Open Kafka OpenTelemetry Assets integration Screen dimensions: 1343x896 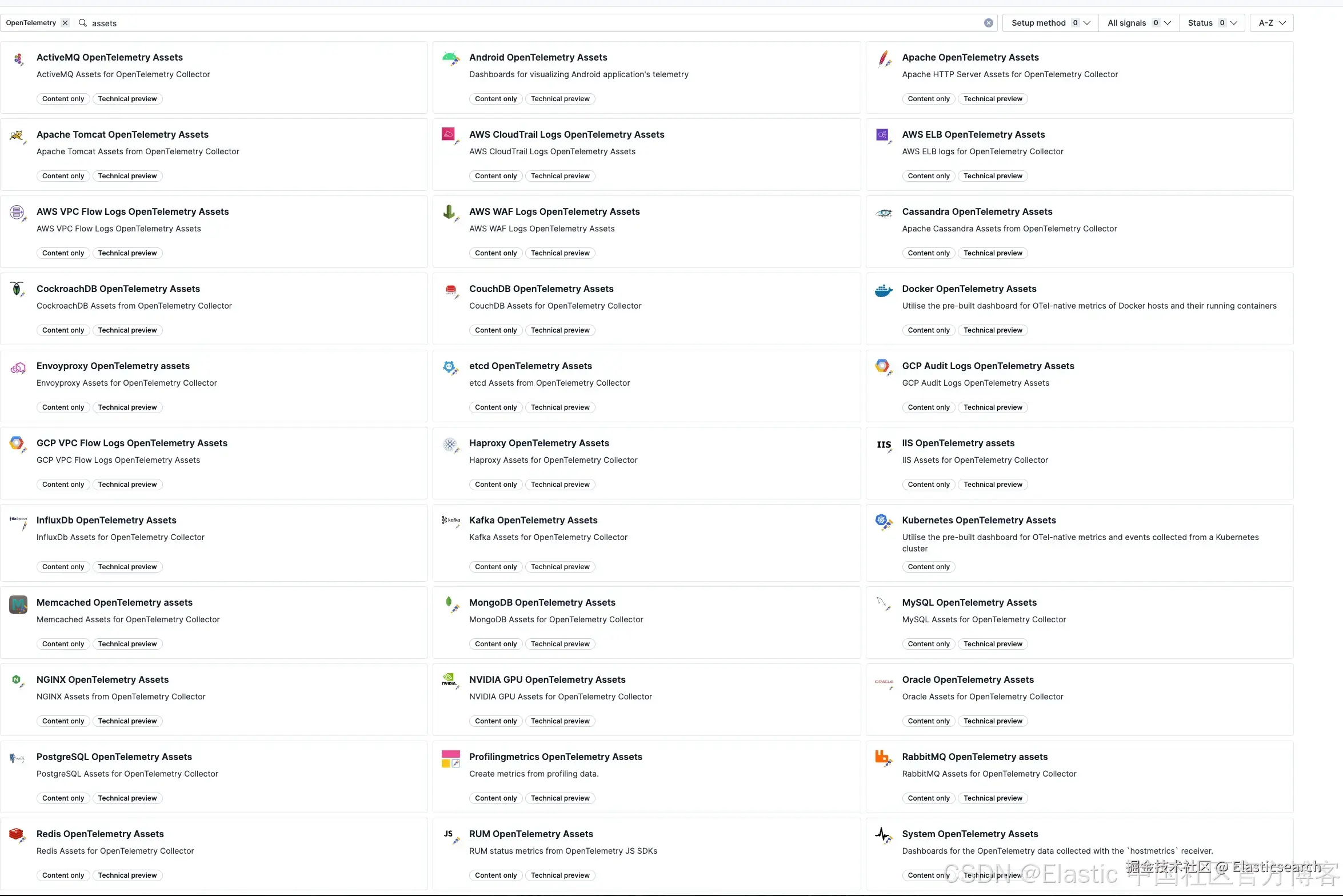click(x=533, y=520)
